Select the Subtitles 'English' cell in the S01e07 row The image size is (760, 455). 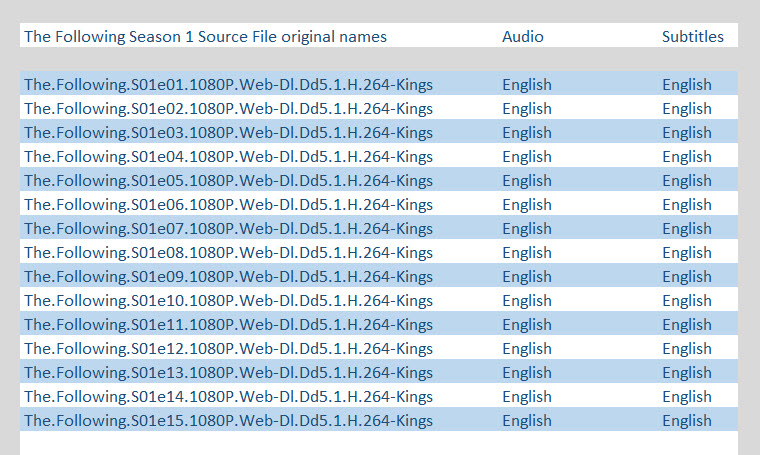pyautogui.click(x=687, y=229)
